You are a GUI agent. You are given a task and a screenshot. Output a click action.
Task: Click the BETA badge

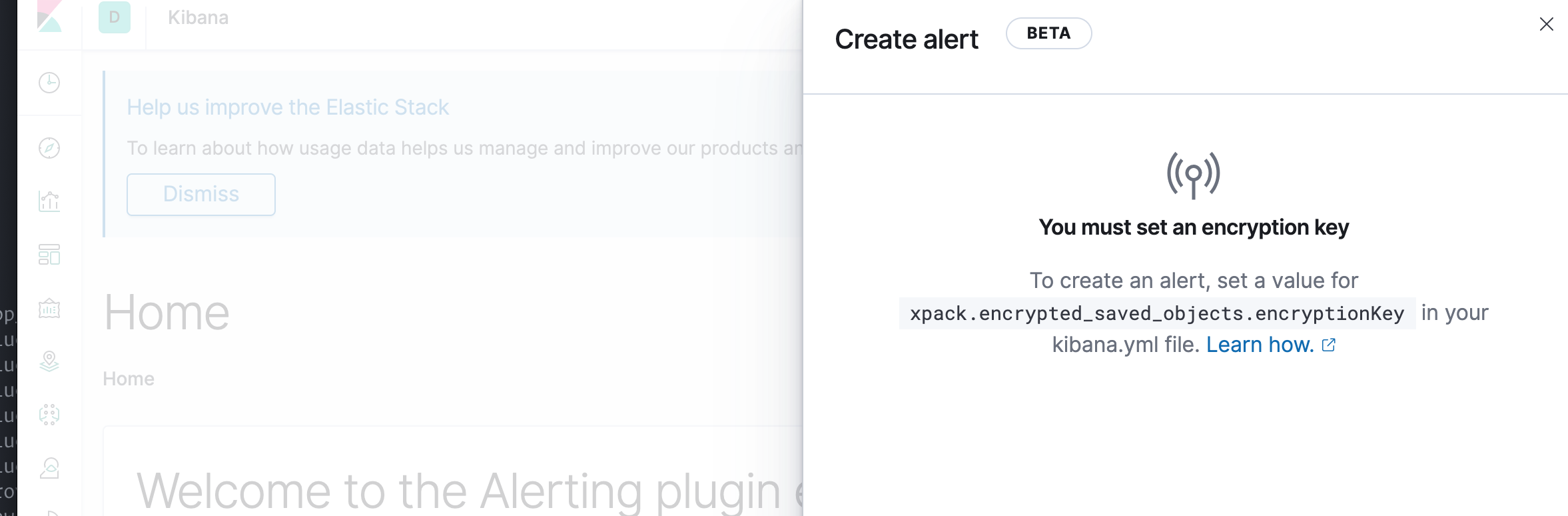click(x=1048, y=33)
